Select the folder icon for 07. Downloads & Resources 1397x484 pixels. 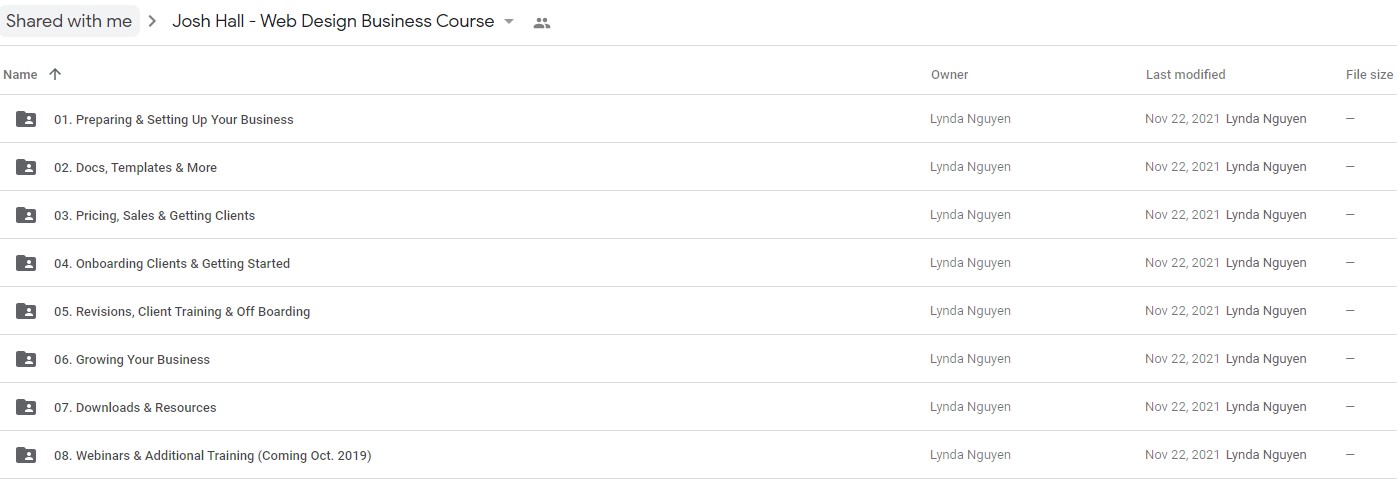point(26,407)
